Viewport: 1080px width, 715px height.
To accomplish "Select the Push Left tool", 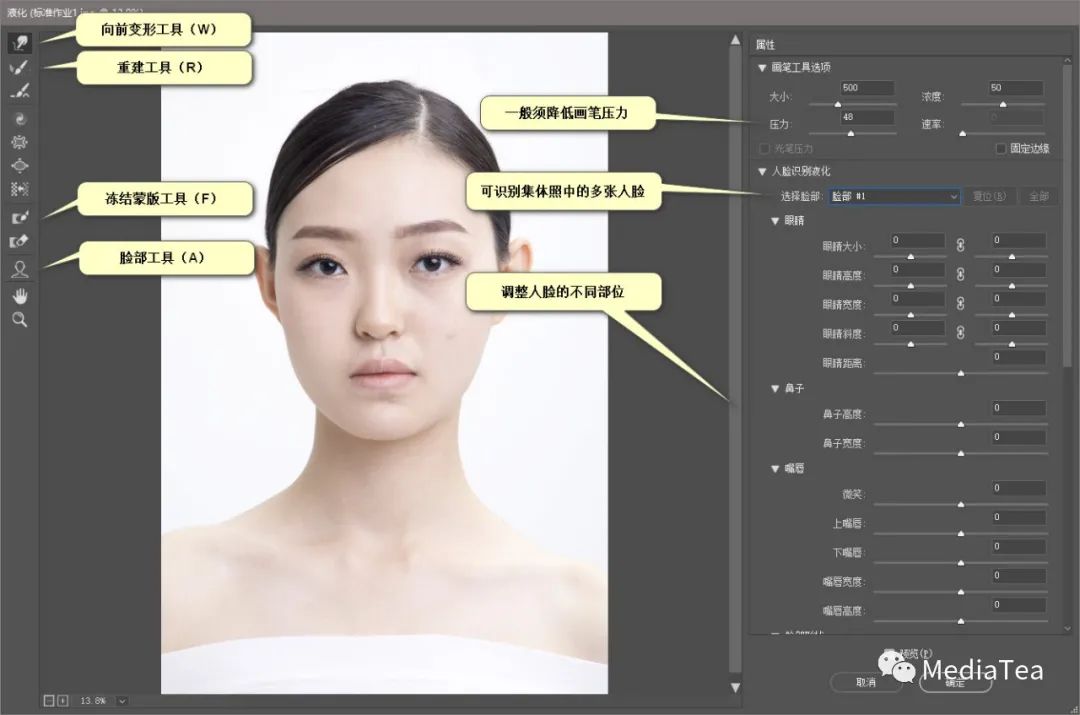I will tap(20, 189).
